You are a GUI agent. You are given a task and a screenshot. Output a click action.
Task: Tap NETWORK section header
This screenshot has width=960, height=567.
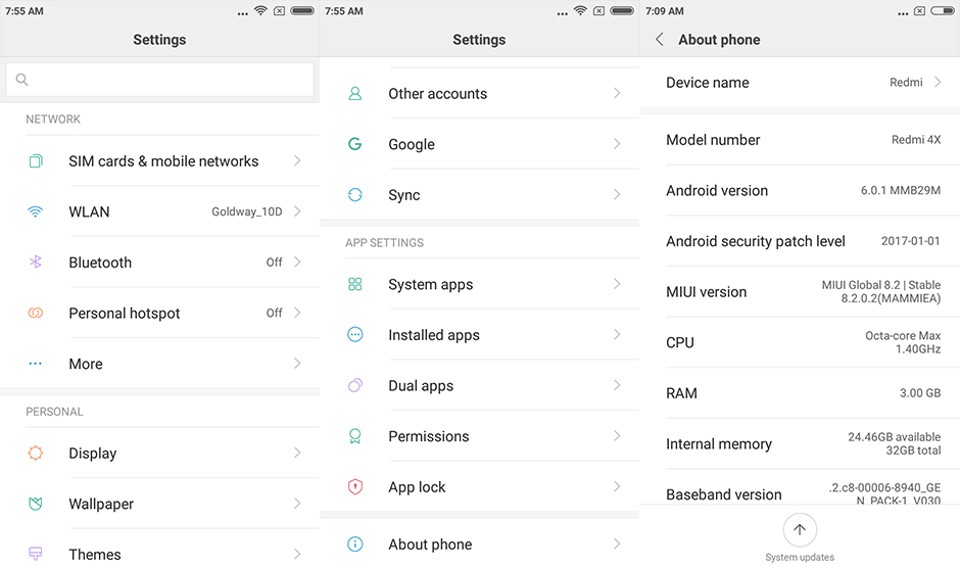[53, 119]
